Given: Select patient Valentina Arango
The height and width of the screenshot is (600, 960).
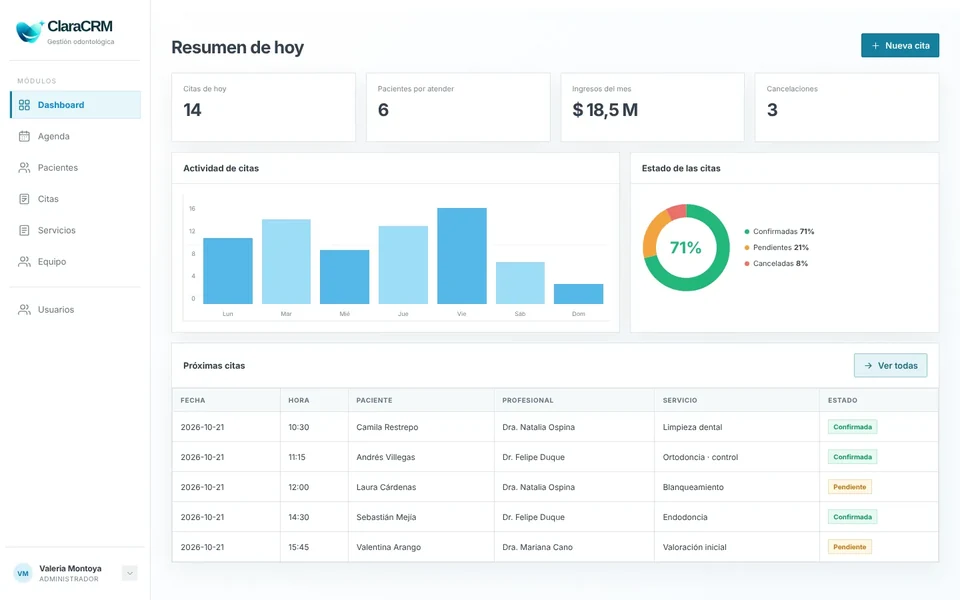Looking at the screenshot, I should pyautogui.click(x=389, y=547).
